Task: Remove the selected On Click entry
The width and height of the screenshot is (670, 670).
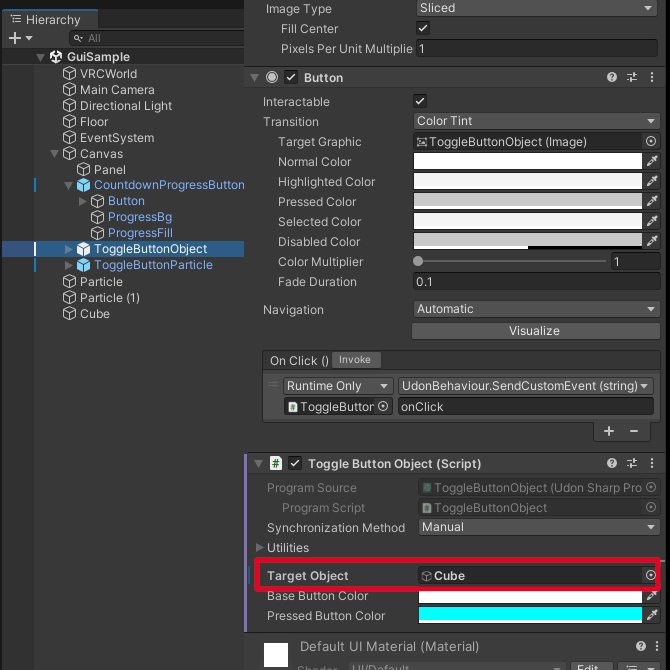Action: tap(634, 431)
